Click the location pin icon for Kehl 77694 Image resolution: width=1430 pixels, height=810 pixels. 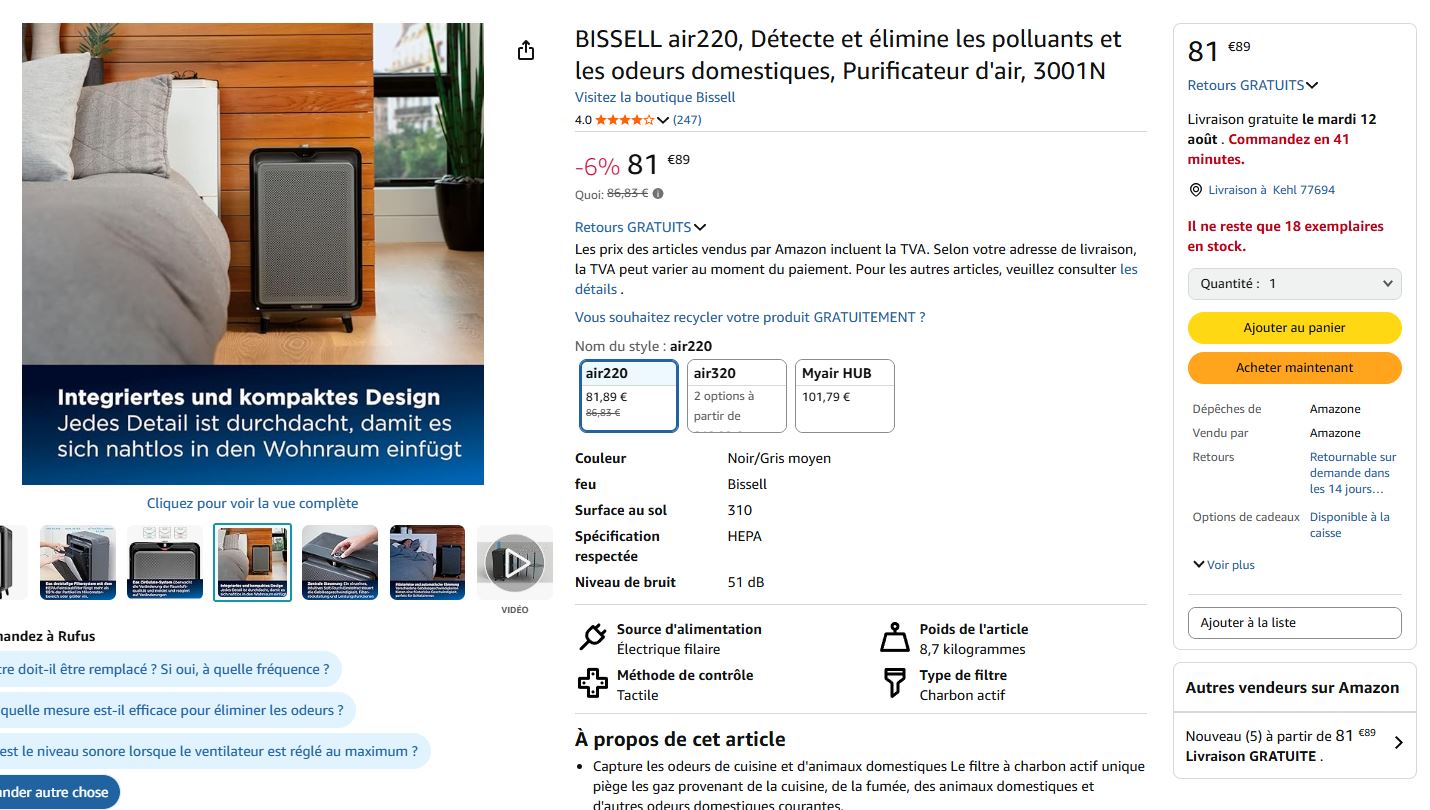tap(1195, 190)
